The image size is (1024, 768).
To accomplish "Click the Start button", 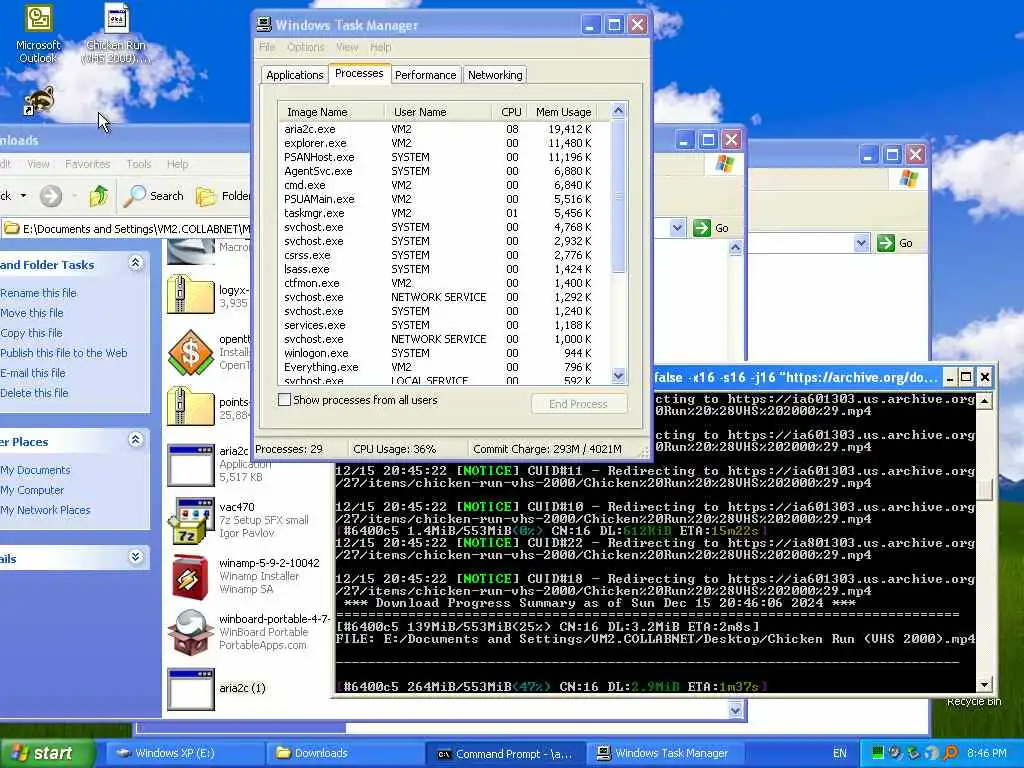I will (46, 753).
